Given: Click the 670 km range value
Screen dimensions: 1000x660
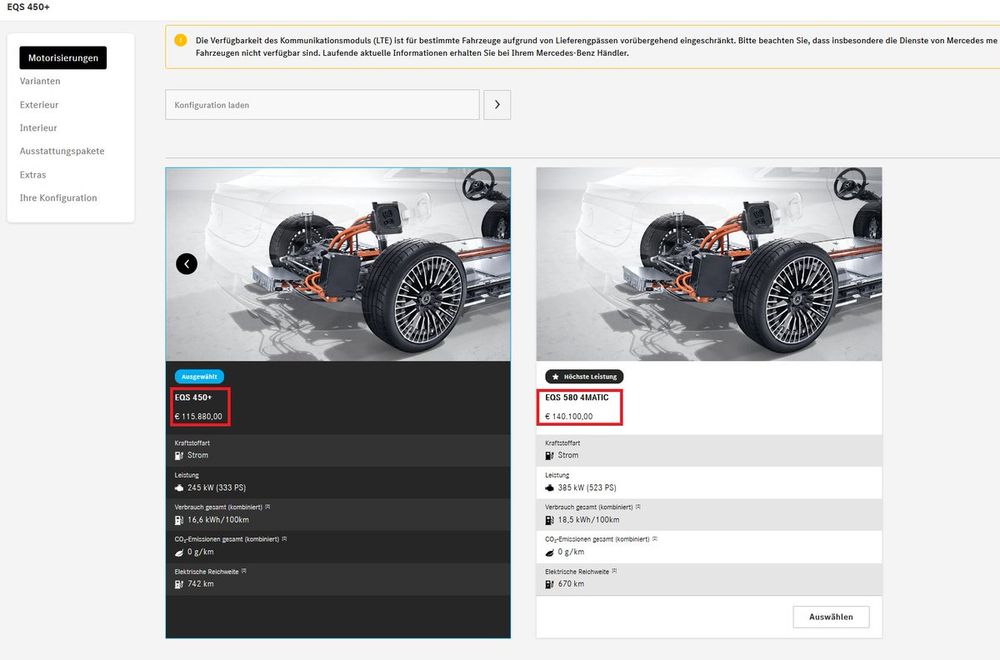Looking at the screenshot, I should click(x=571, y=583).
